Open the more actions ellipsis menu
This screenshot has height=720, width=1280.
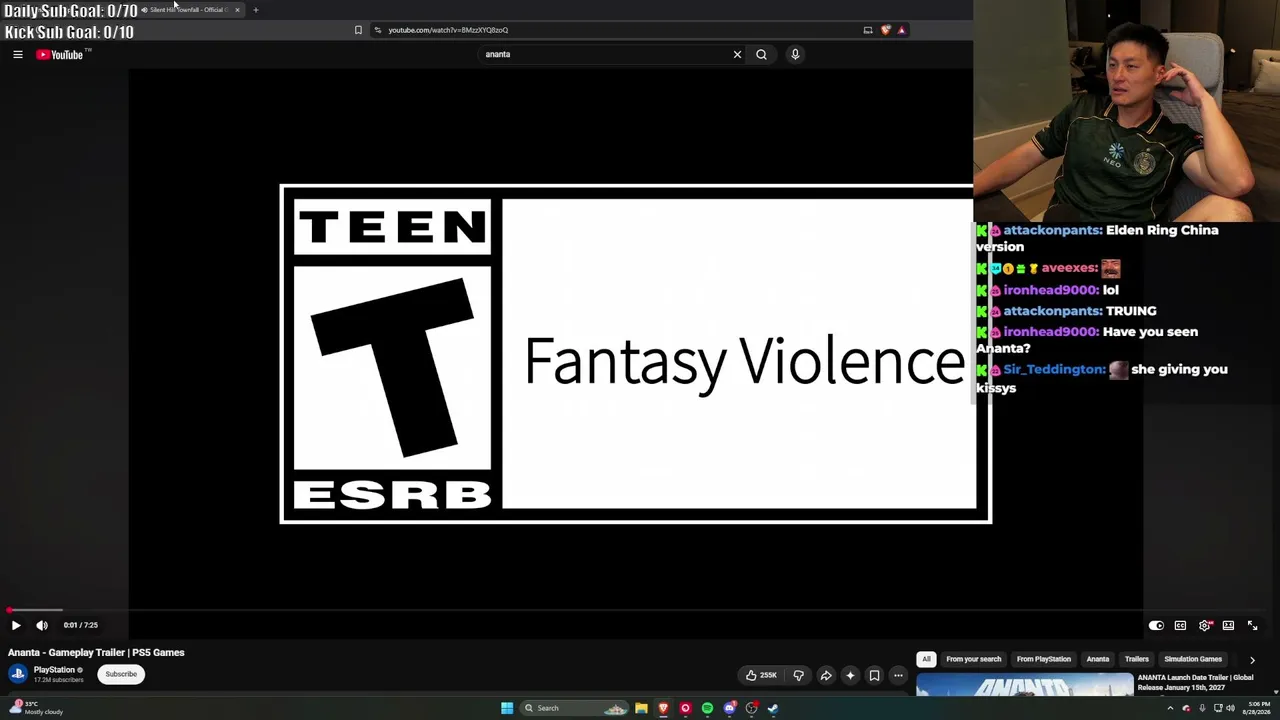click(x=898, y=675)
